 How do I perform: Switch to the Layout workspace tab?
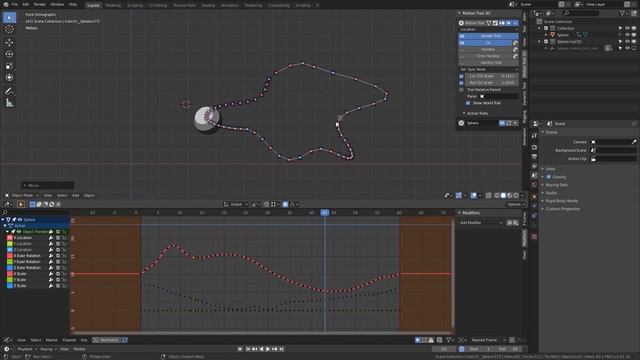point(93,5)
